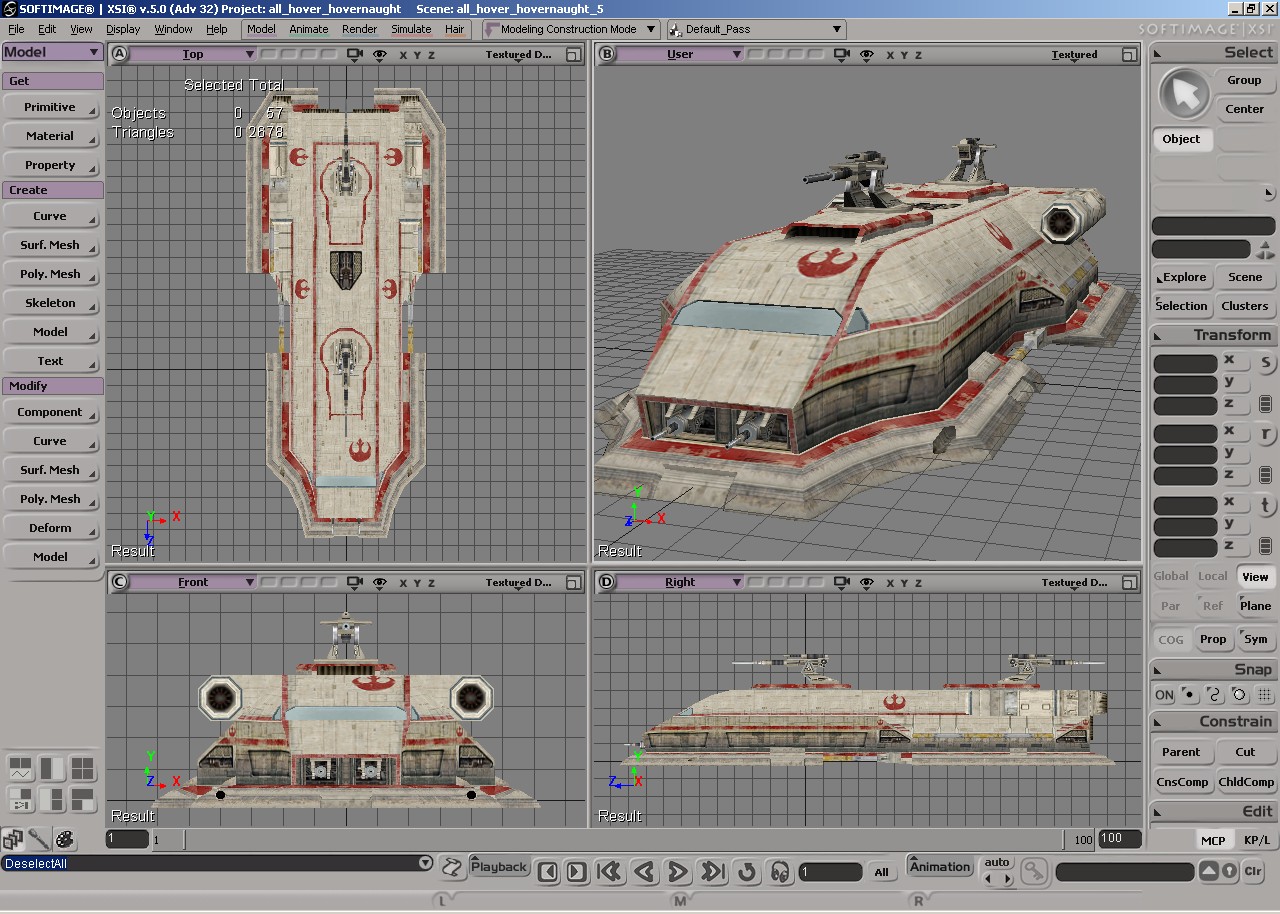
Task: Click the timeline end frame field showing 100
Action: [1118, 839]
